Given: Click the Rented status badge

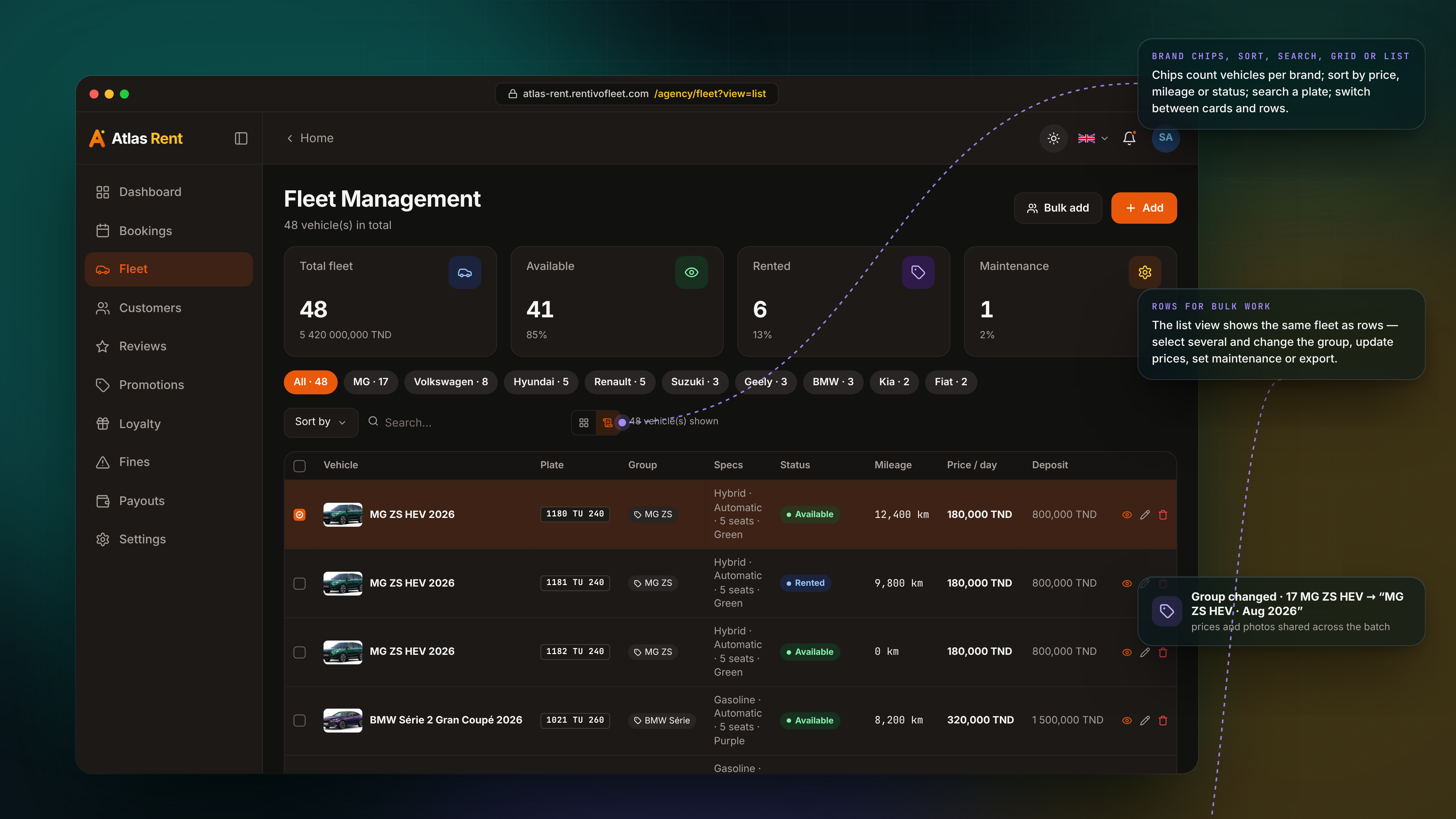Looking at the screenshot, I should [805, 583].
